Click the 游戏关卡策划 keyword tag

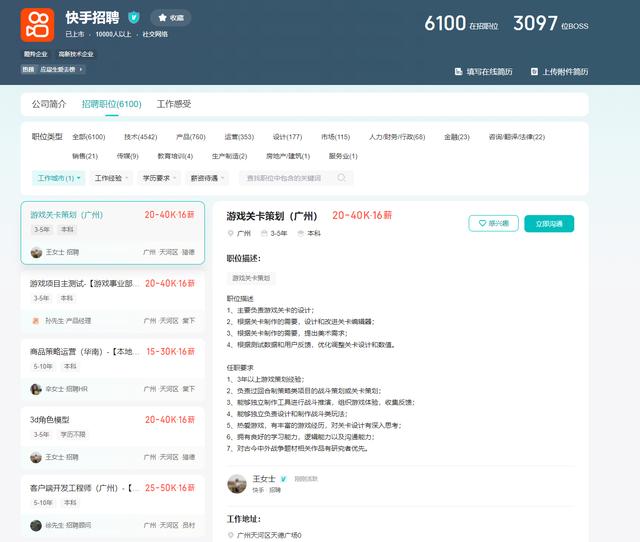tap(251, 278)
